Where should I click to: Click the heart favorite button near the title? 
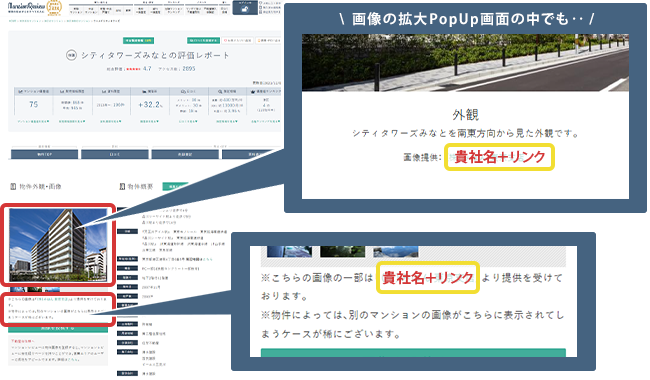pos(237,41)
